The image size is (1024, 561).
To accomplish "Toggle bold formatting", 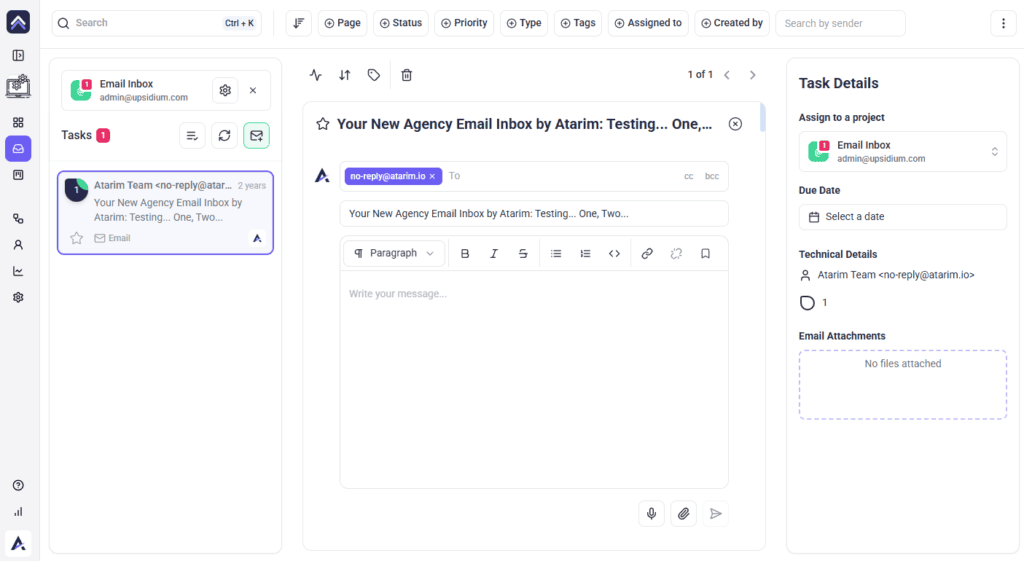I will pos(465,253).
